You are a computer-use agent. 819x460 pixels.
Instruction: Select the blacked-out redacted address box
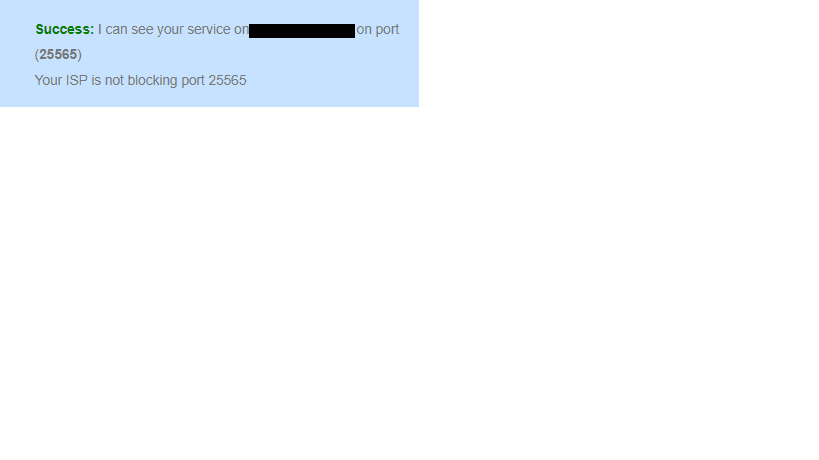302,31
